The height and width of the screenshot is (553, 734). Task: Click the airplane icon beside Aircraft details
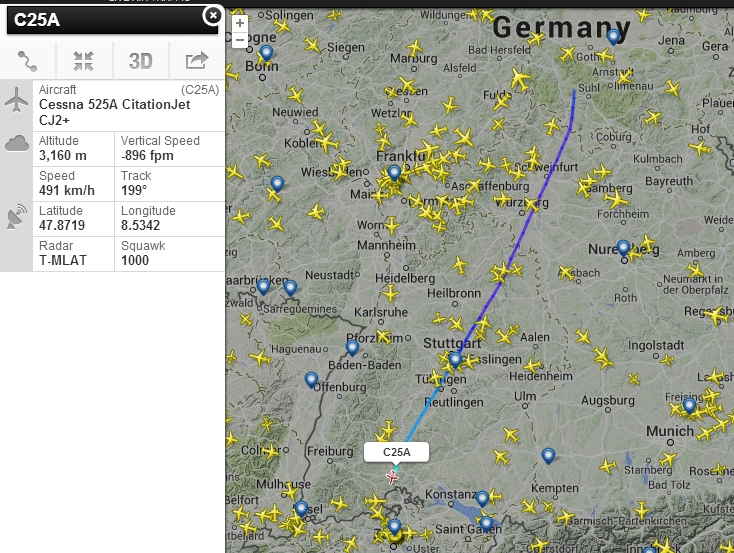coord(16,99)
